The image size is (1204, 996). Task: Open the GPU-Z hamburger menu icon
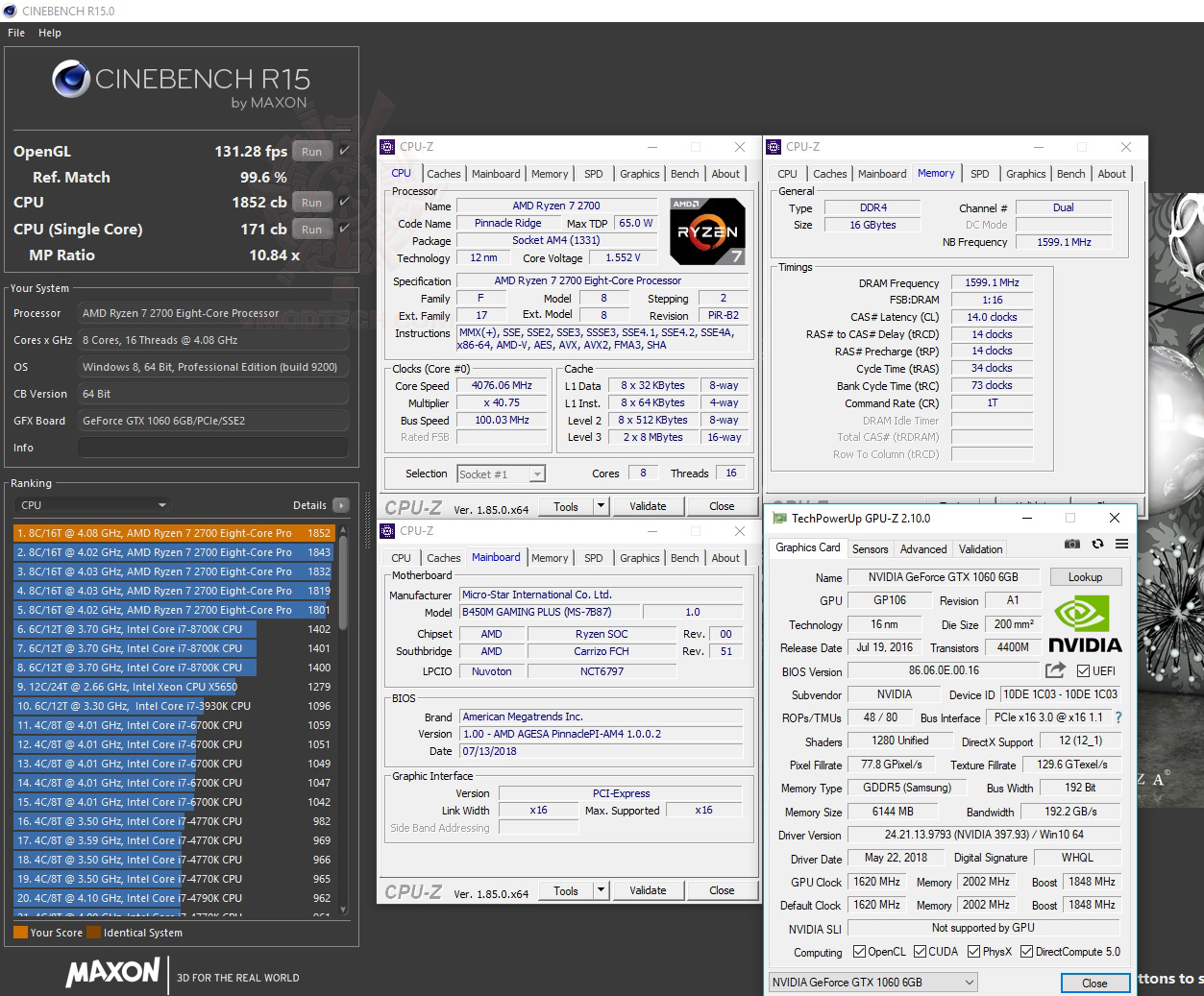(1121, 544)
